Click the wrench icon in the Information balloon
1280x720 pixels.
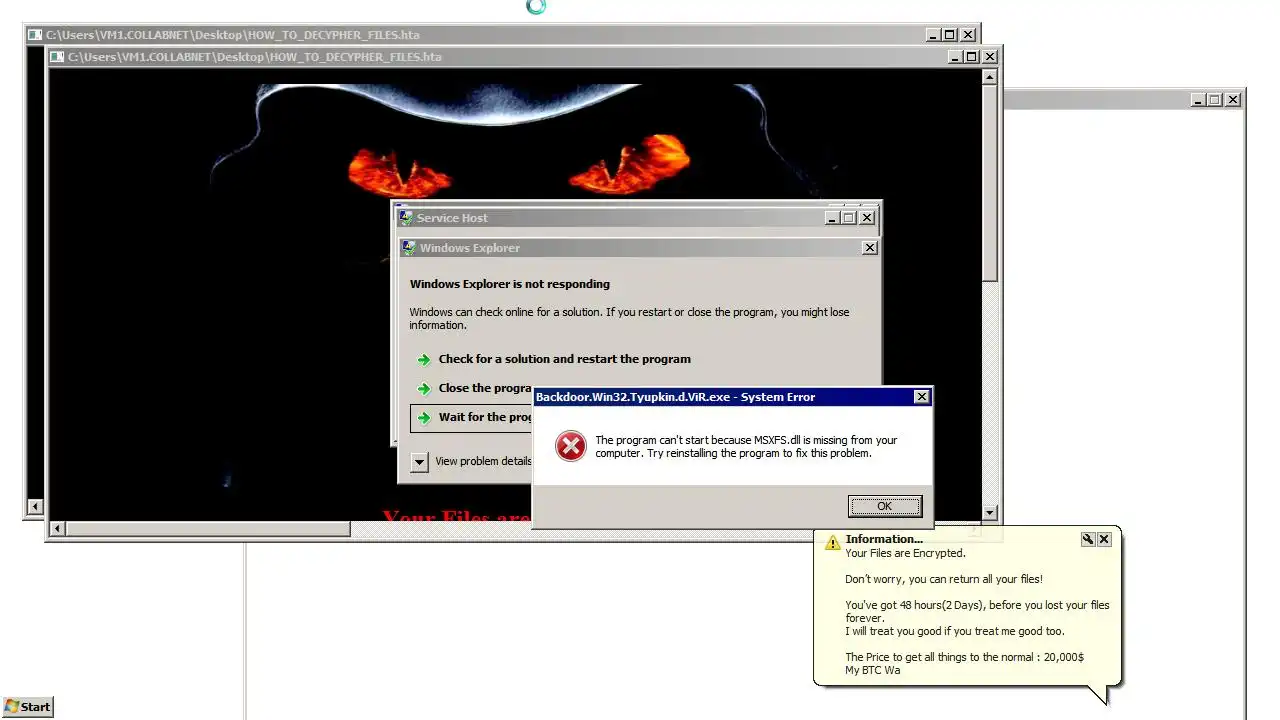(x=1088, y=539)
